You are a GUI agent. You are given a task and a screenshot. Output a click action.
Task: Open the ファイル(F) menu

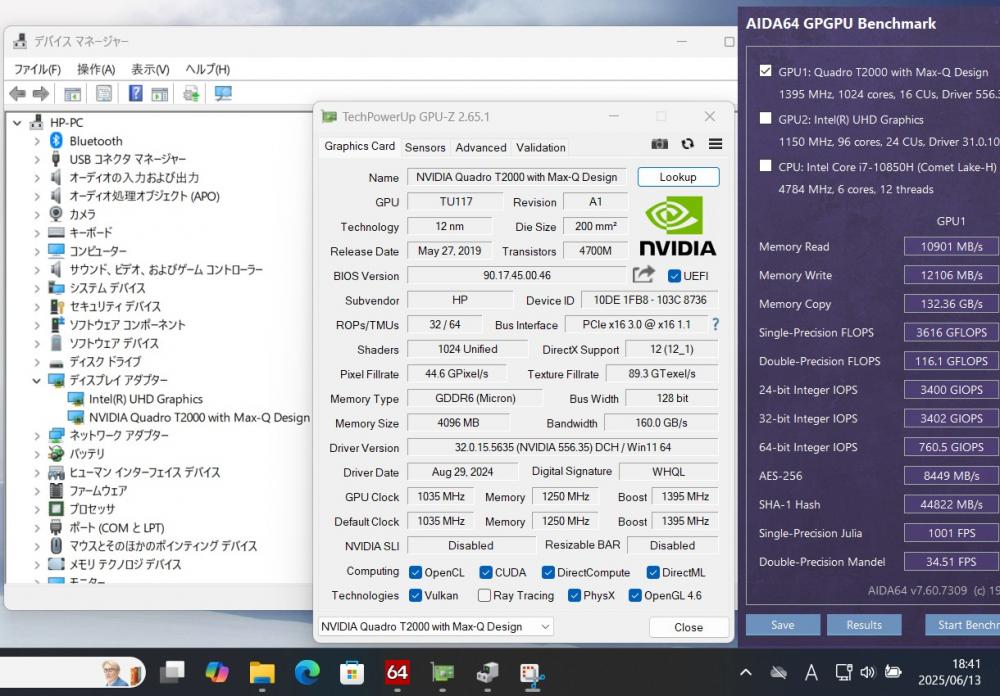[x=38, y=69]
